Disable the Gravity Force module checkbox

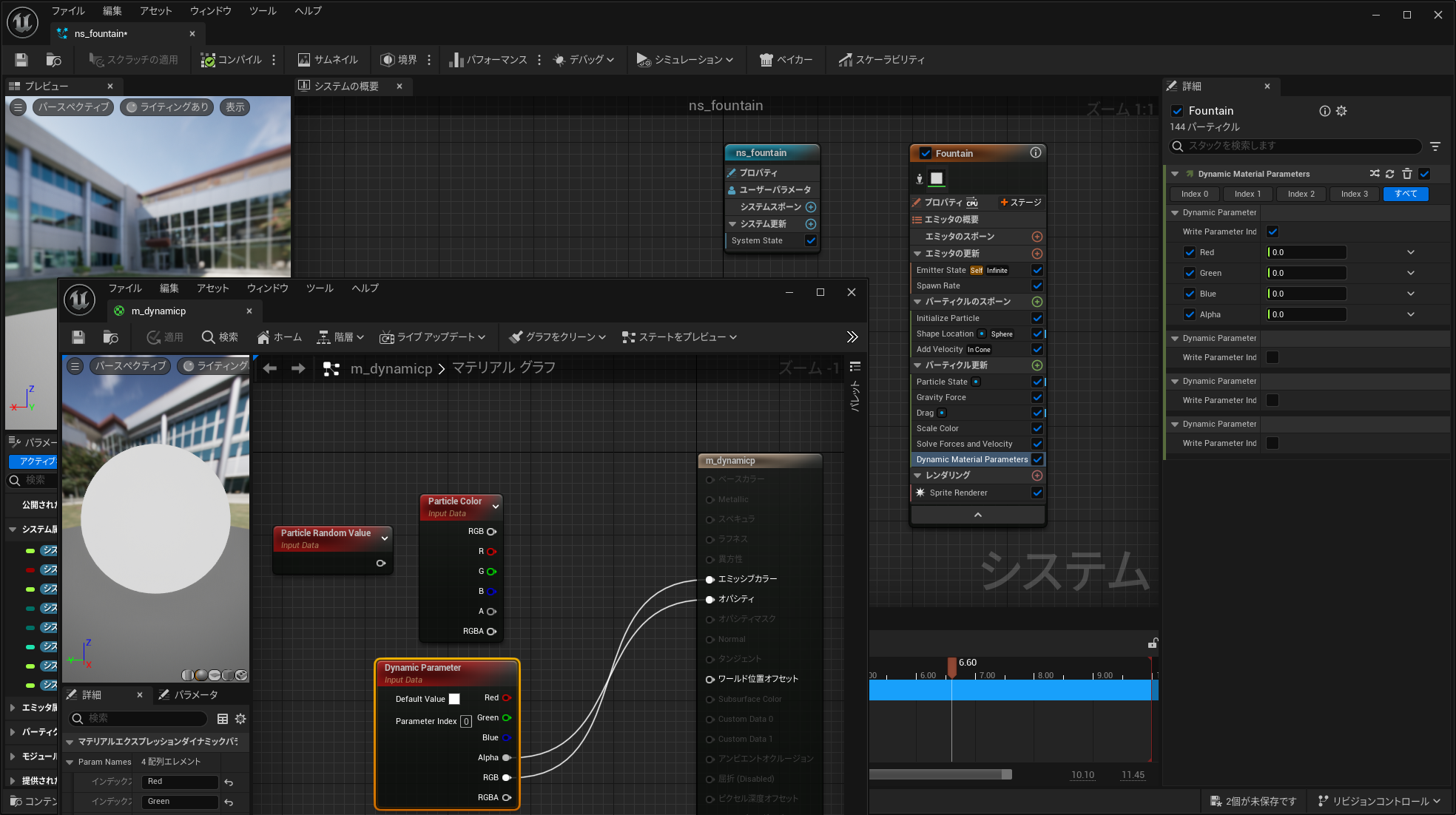1037,397
